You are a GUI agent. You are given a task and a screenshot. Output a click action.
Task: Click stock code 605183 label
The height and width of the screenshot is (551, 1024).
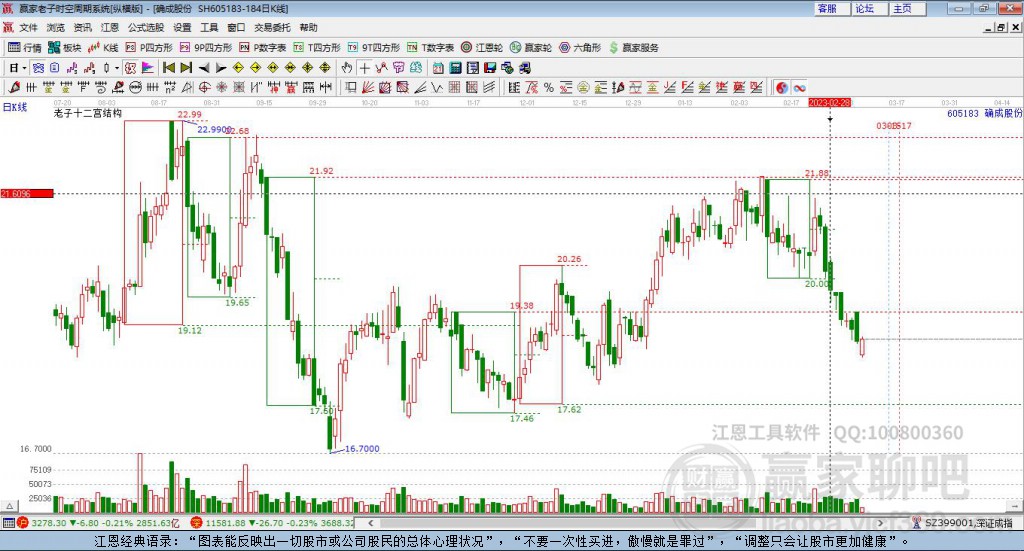click(x=963, y=114)
